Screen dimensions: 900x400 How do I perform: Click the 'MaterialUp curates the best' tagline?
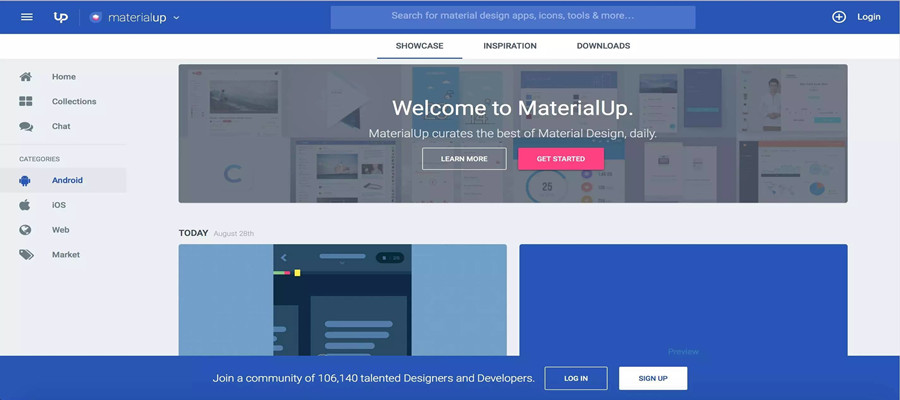click(513, 134)
